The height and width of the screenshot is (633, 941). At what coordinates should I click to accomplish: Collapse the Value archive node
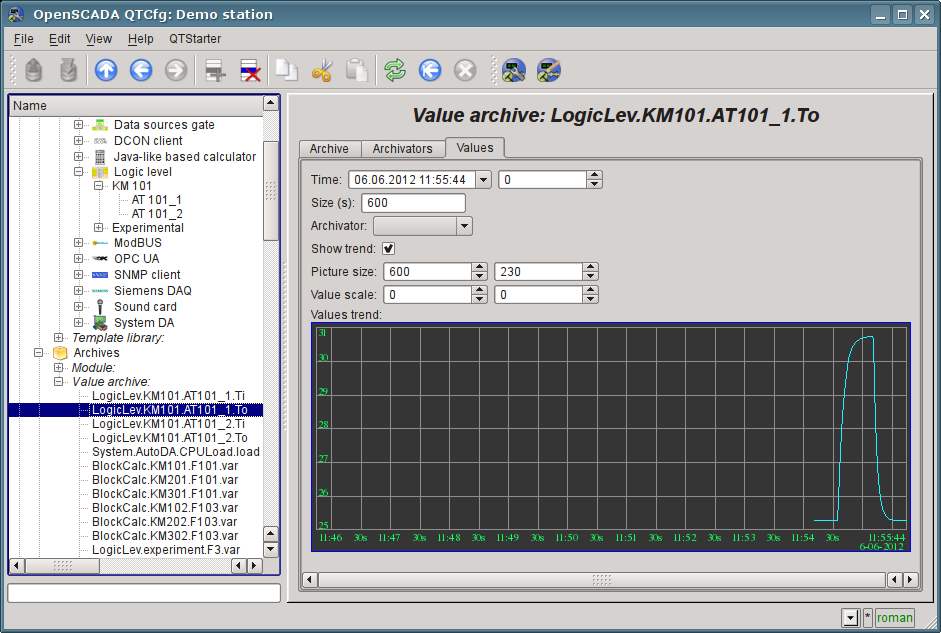click(58, 382)
